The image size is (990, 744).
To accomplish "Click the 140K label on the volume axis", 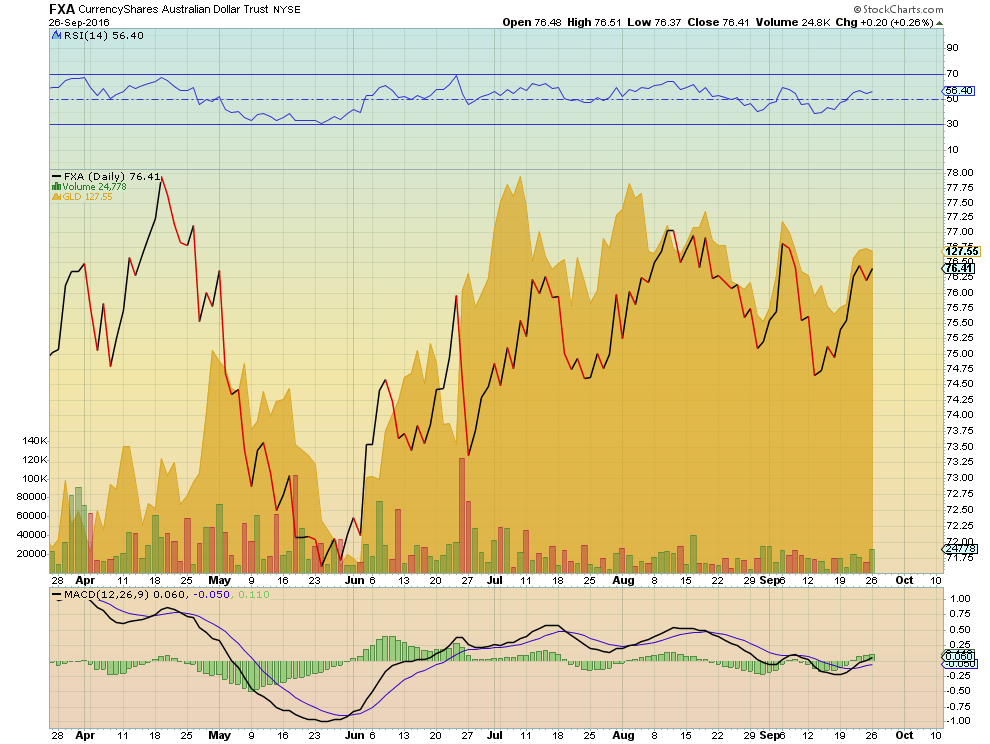I will (35, 441).
